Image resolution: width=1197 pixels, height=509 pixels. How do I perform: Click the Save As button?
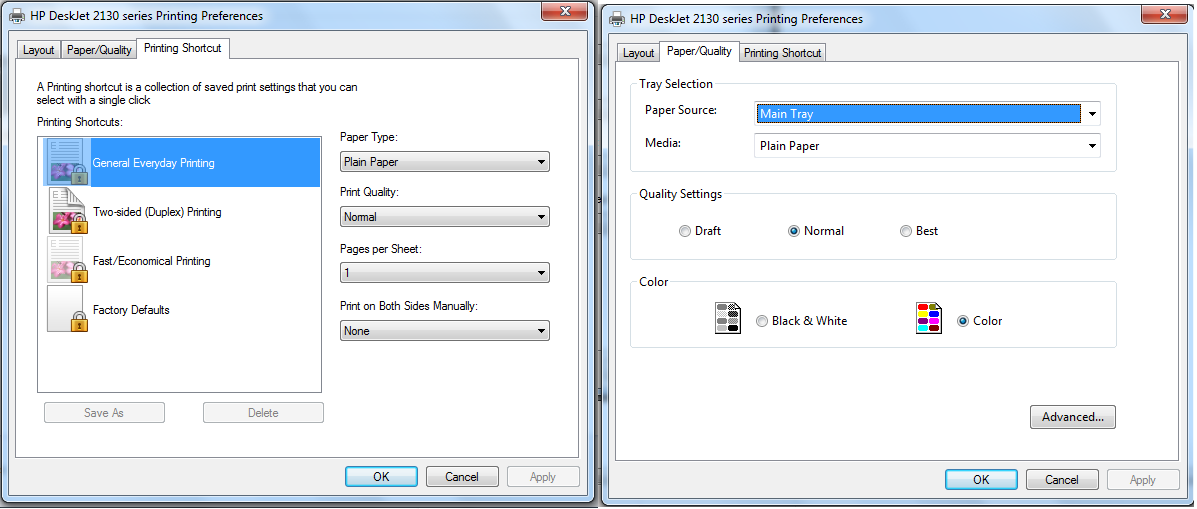click(104, 413)
